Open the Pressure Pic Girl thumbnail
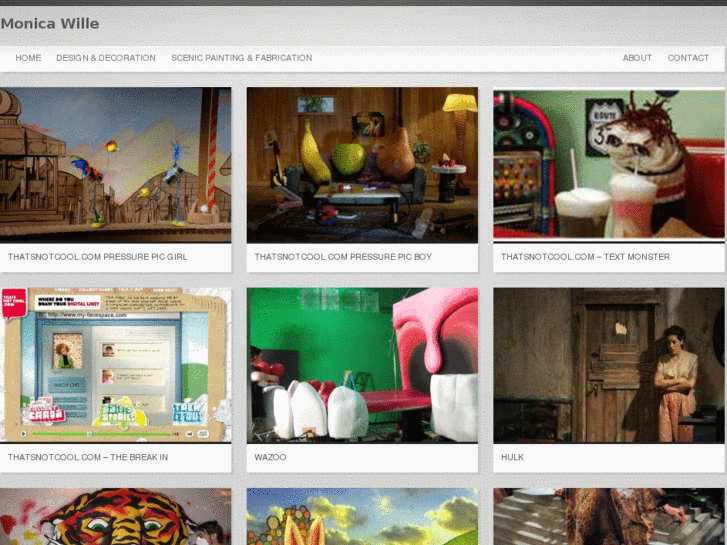 pyautogui.click(x=115, y=165)
